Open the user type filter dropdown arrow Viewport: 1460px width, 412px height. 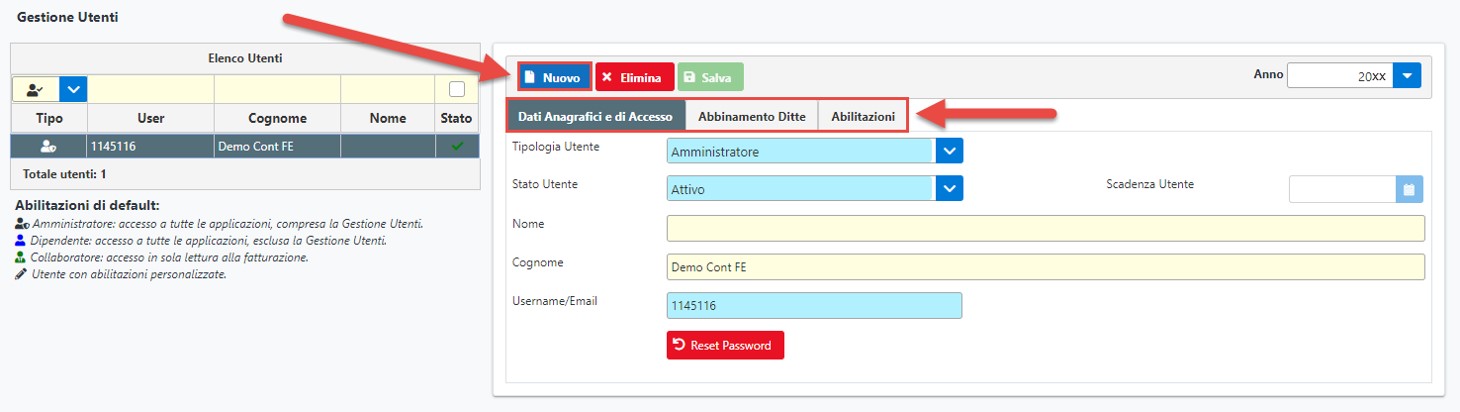click(74, 90)
